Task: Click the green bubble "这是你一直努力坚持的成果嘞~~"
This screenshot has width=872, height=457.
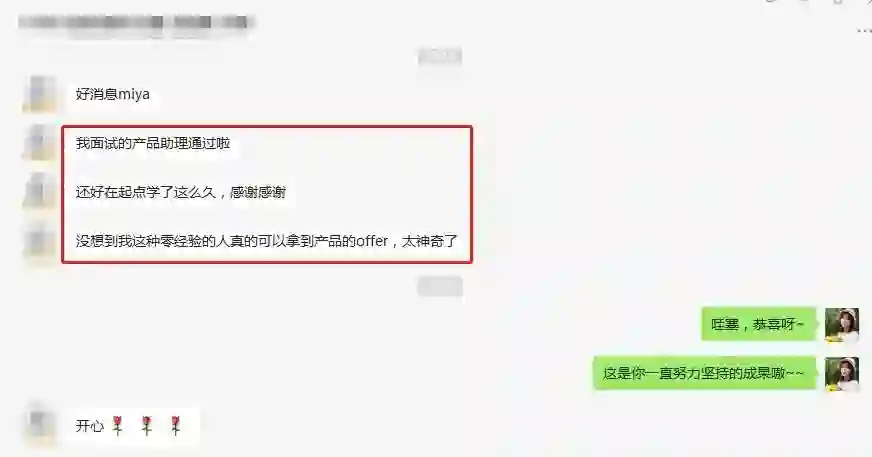Action: point(704,374)
